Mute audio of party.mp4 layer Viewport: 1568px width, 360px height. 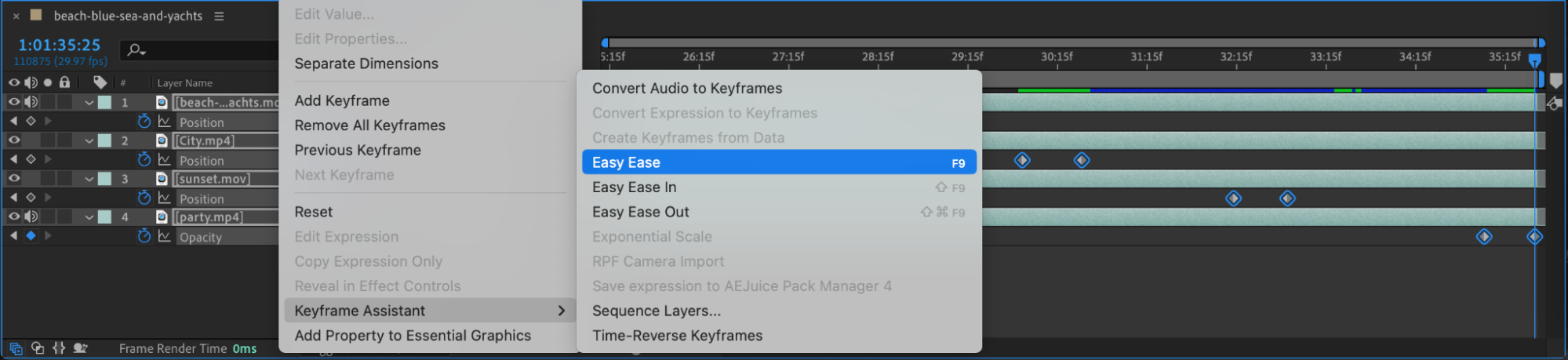(x=31, y=216)
